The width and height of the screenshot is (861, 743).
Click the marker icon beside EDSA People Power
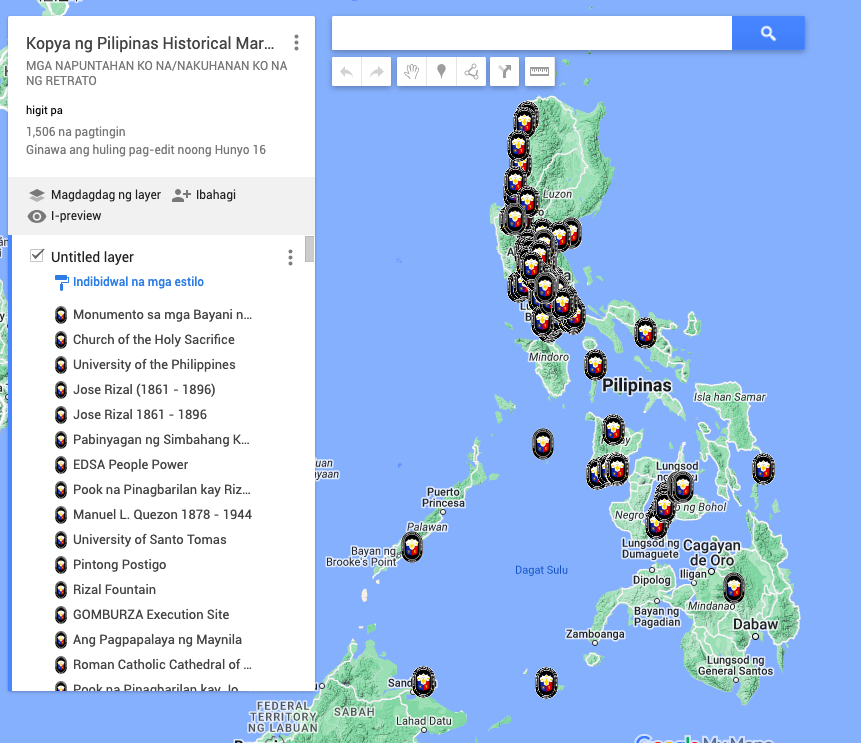pos(61,465)
